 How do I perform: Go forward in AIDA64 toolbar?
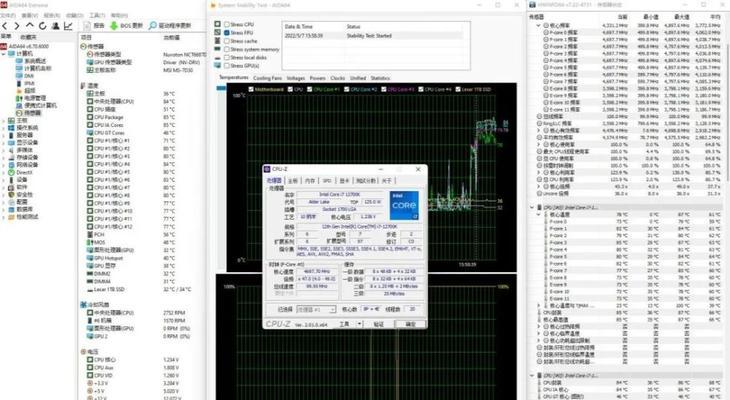(x=17, y=26)
